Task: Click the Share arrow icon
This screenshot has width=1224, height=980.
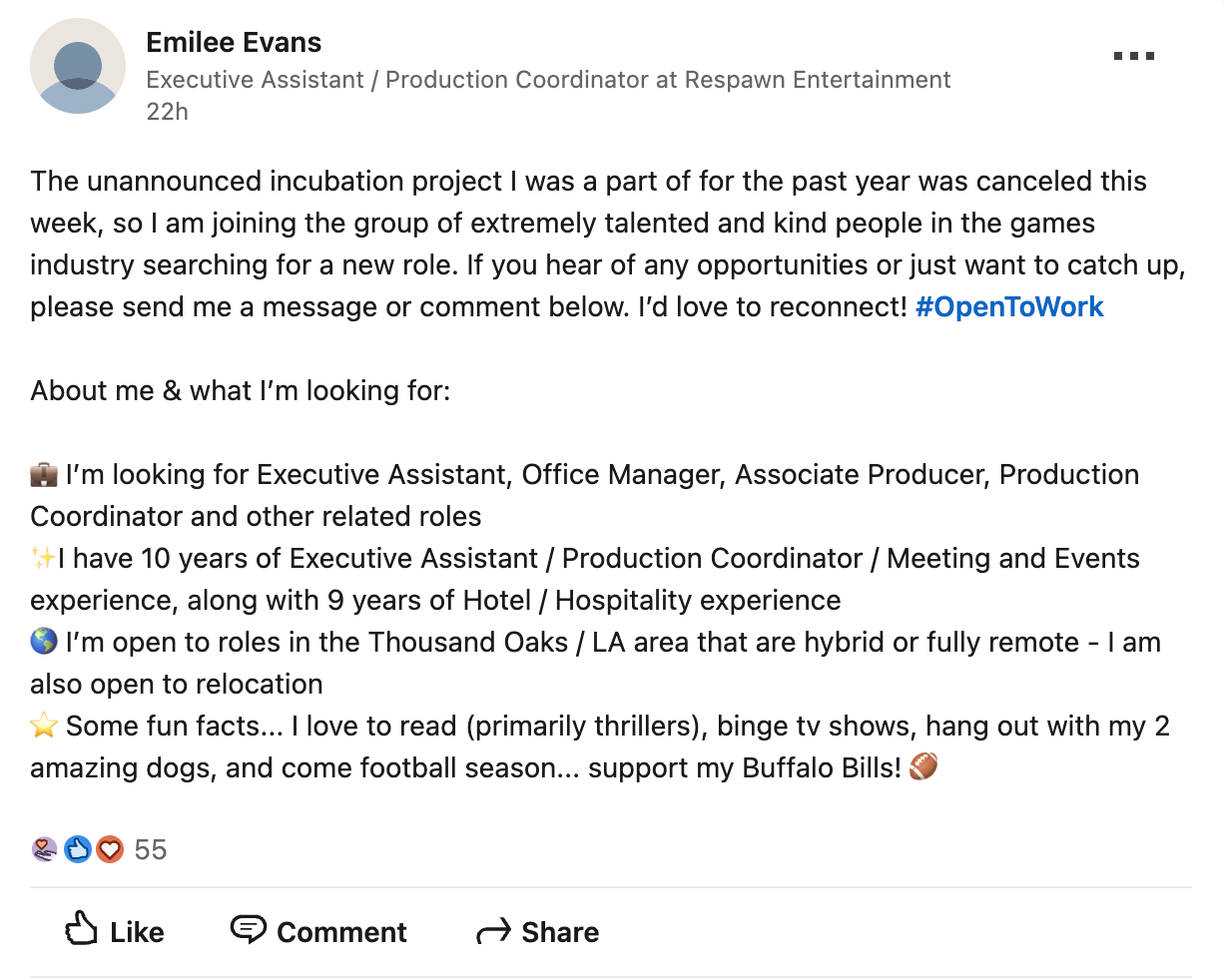Action: (x=493, y=932)
